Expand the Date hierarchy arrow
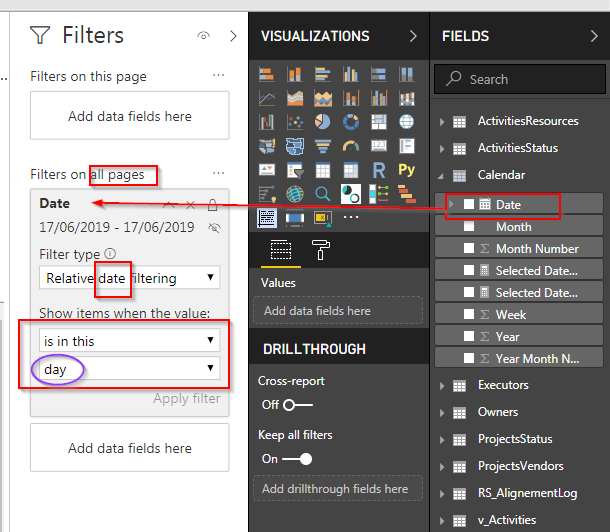Viewport: 610px width, 532px height. pyautogui.click(x=451, y=204)
